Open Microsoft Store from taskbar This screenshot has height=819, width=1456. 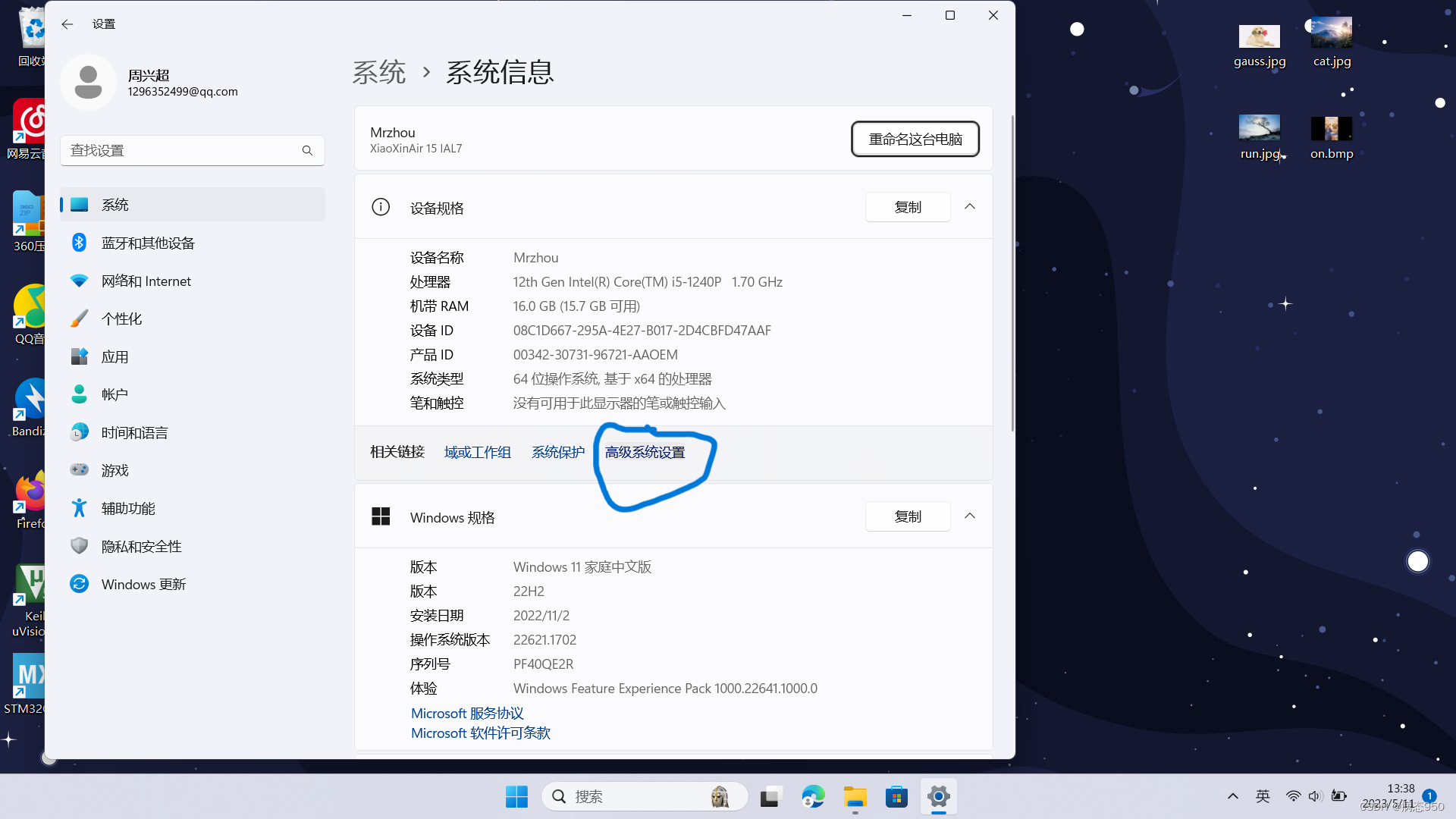coord(896,797)
